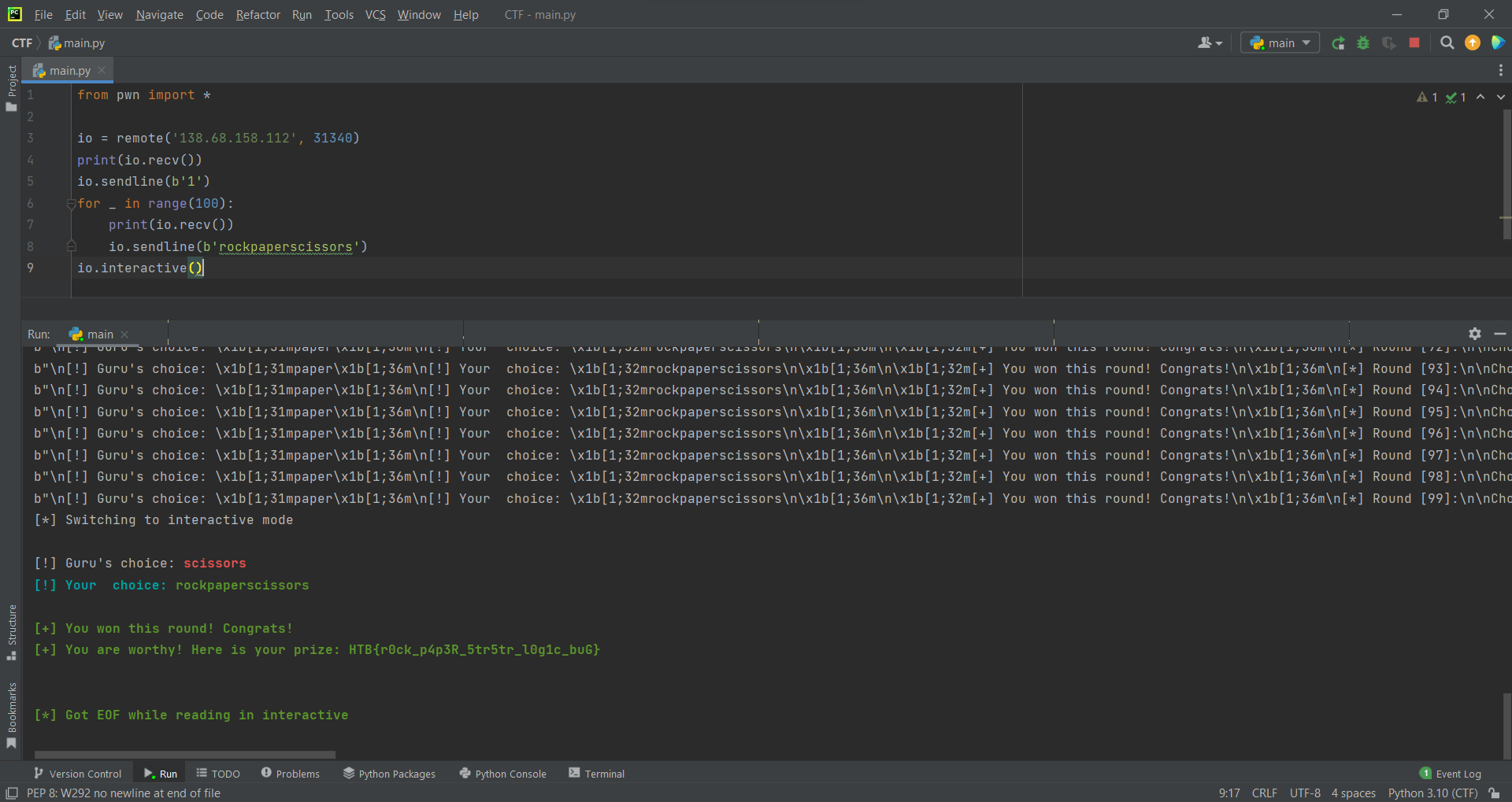The image size is (1512, 802).
Task: Rerun the main run configuration
Action: (x=1338, y=43)
